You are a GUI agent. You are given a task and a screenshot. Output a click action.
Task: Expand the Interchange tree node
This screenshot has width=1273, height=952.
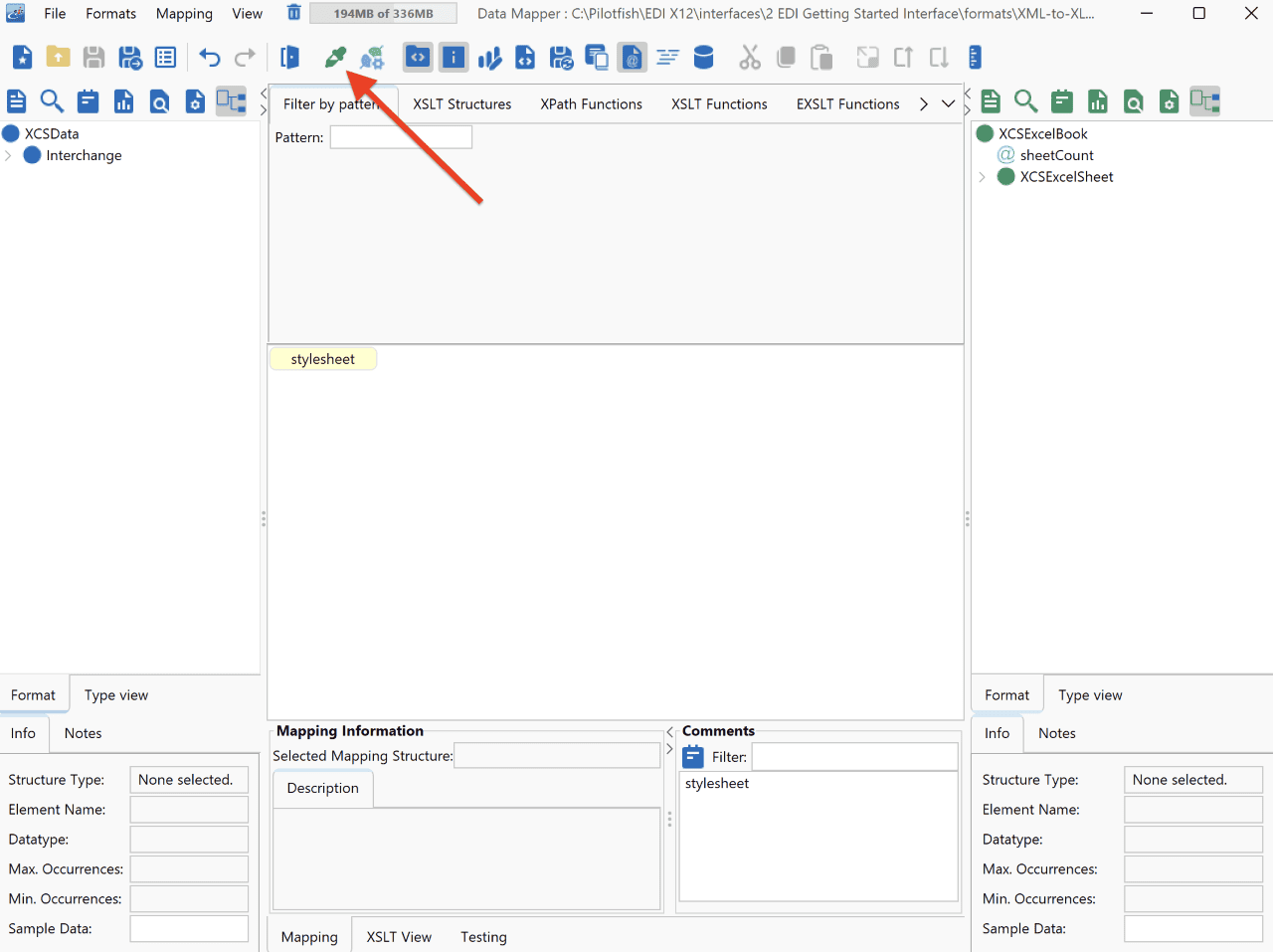click(x=9, y=155)
